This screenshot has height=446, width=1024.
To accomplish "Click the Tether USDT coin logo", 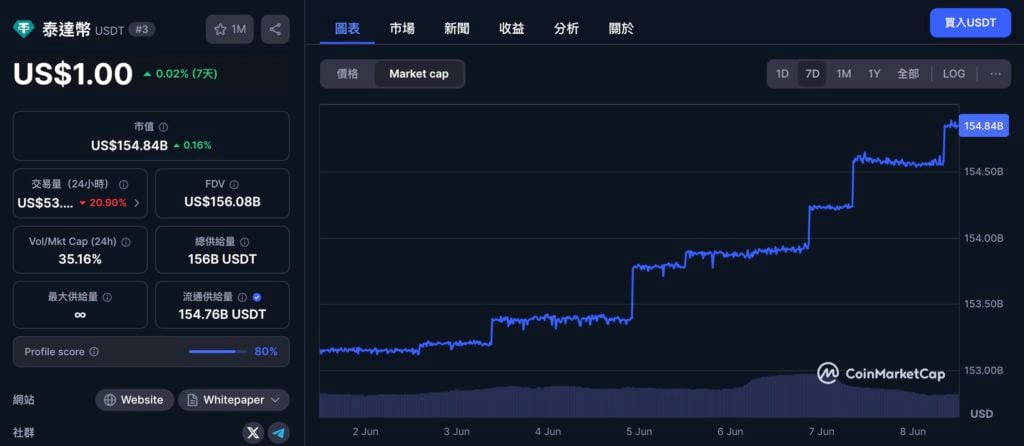I will [x=25, y=29].
